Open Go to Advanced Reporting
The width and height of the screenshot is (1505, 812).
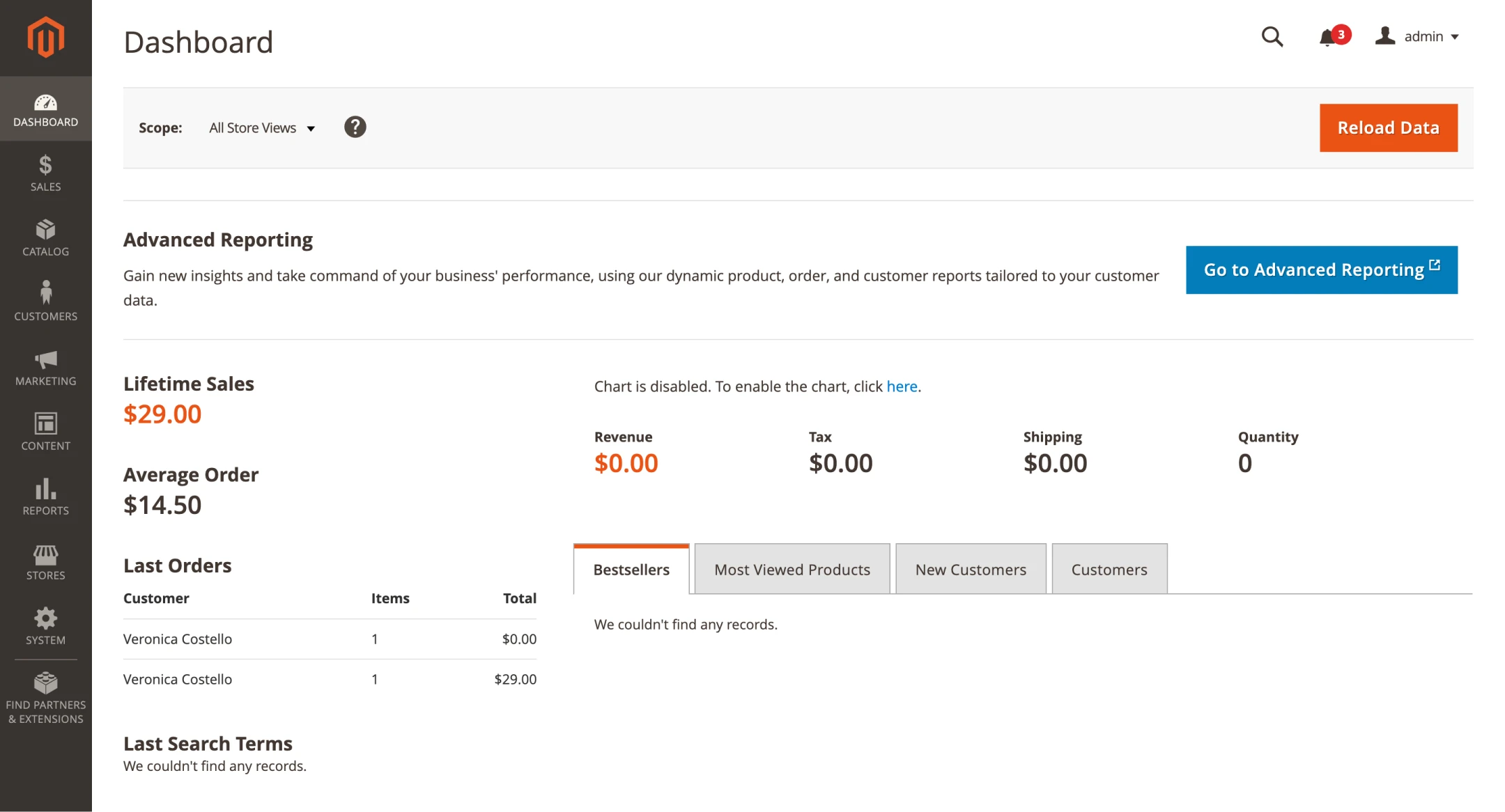click(1321, 270)
